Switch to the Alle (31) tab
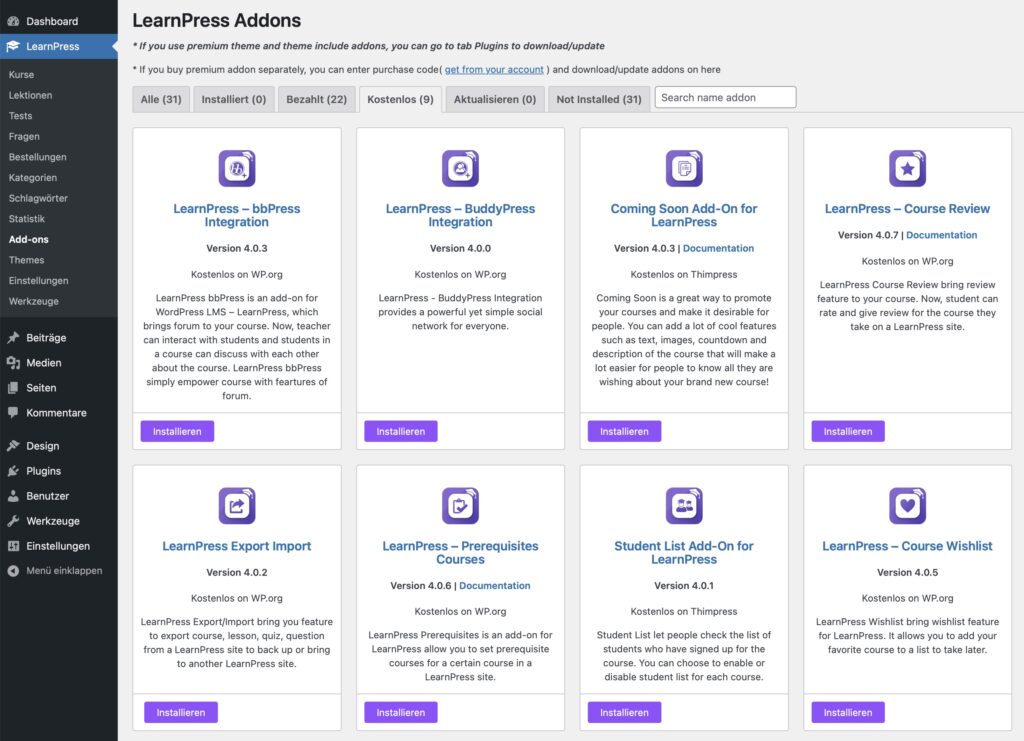 (161, 99)
